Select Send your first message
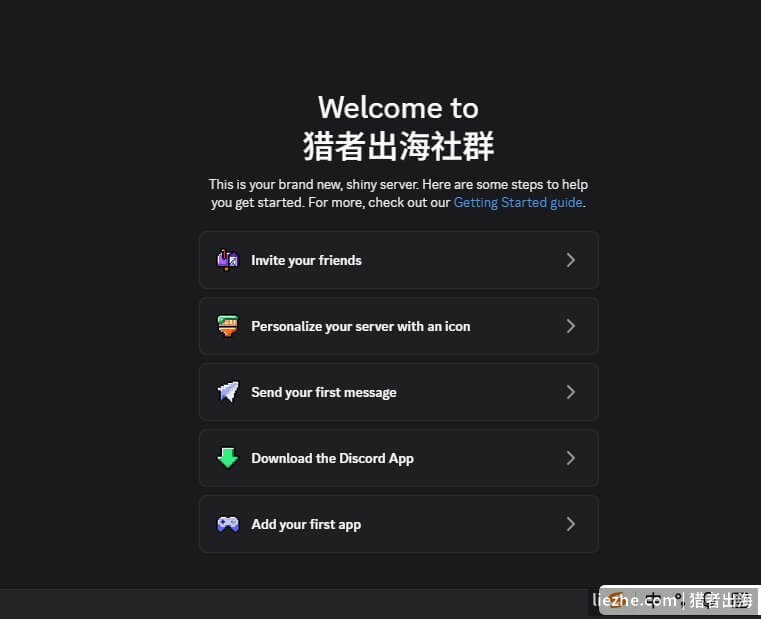The width and height of the screenshot is (761, 619). pyautogui.click(x=324, y=392)
